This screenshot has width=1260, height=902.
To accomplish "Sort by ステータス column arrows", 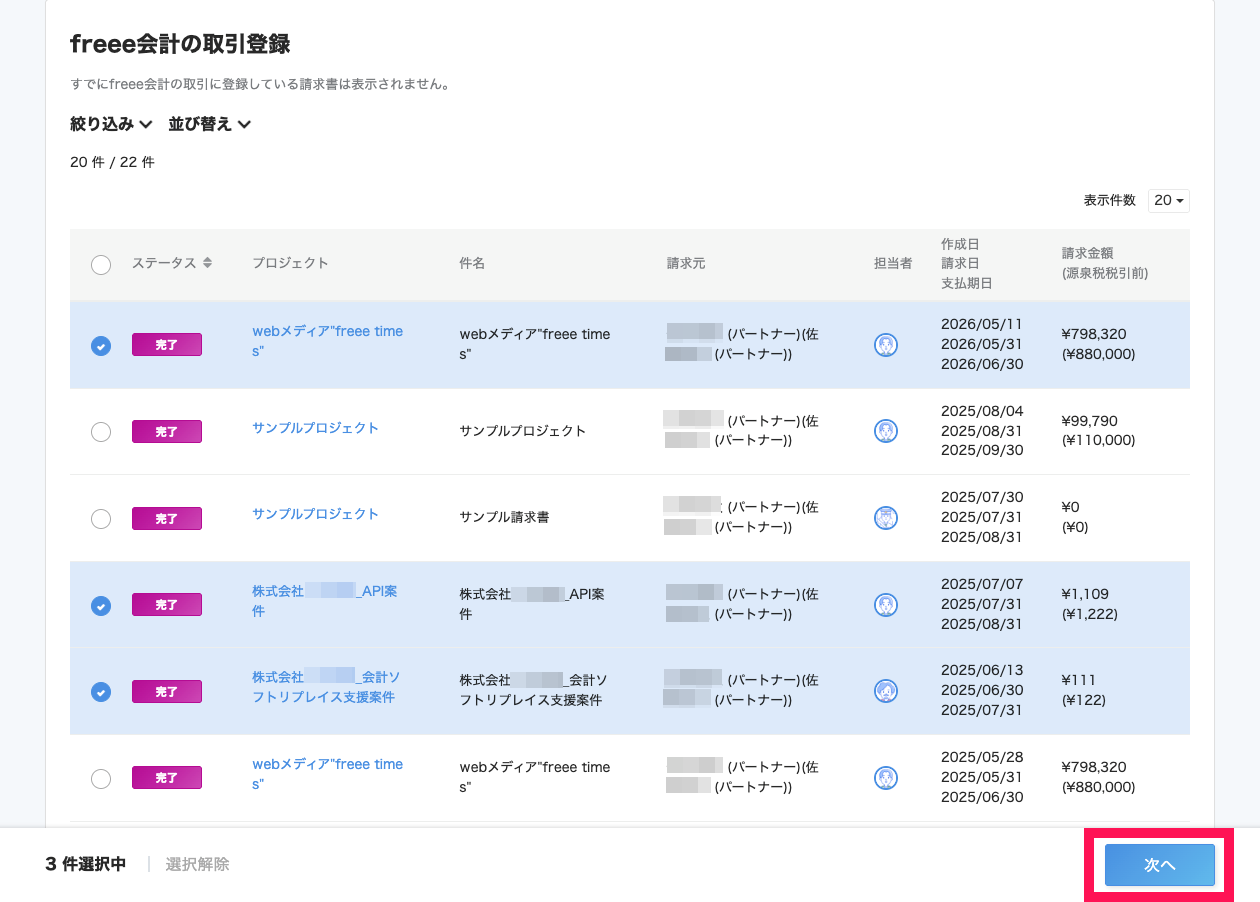I will 207,263.
